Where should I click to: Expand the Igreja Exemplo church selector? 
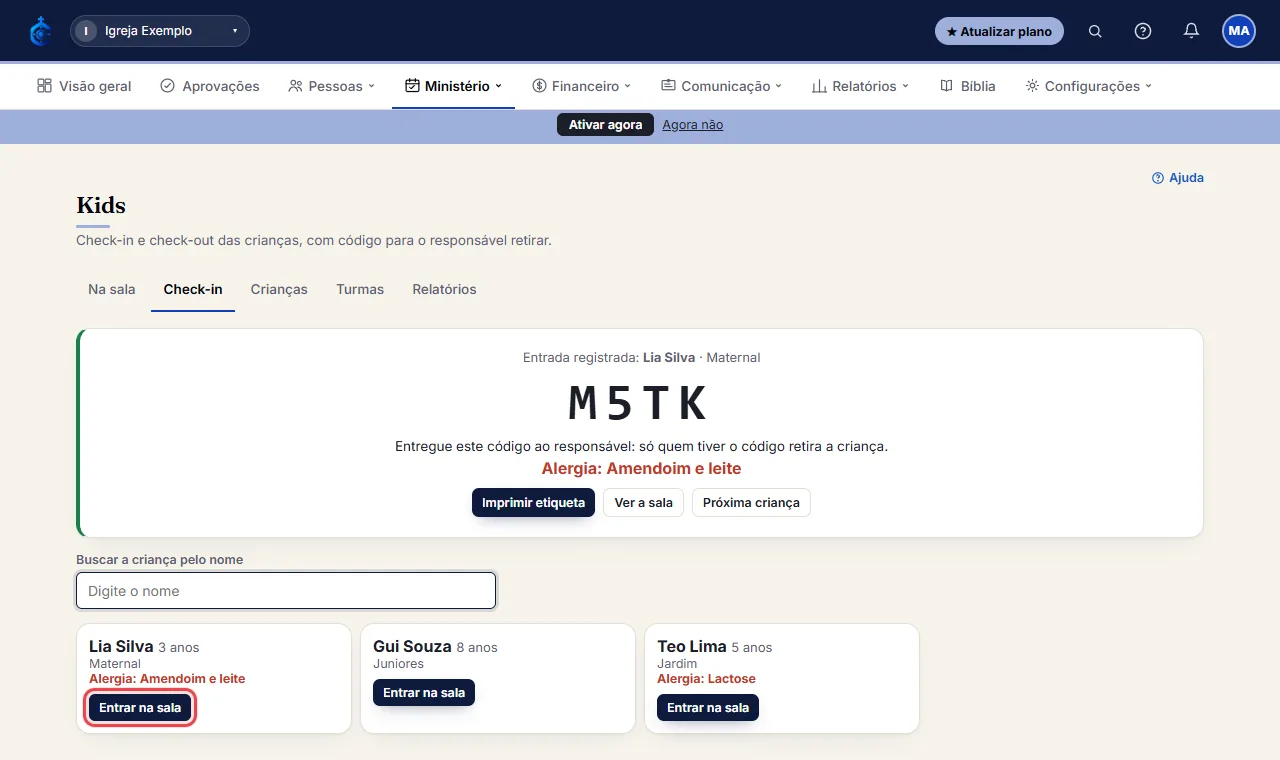(x=160, y=31)
